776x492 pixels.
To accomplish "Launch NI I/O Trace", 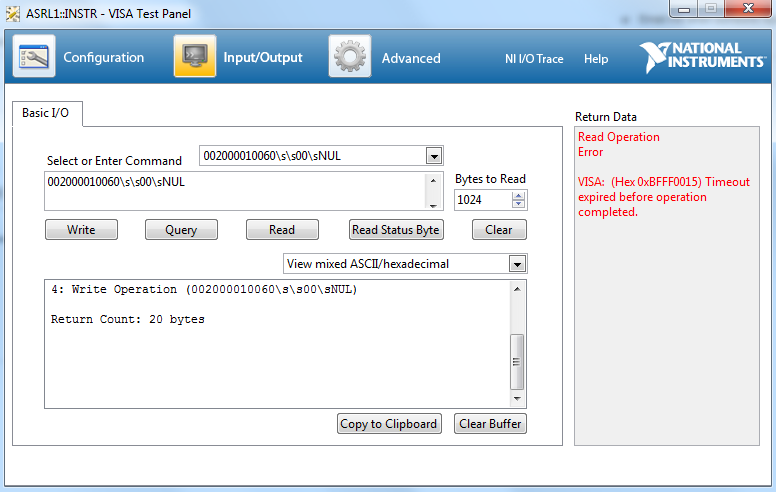I will click(x=534, y=59).
